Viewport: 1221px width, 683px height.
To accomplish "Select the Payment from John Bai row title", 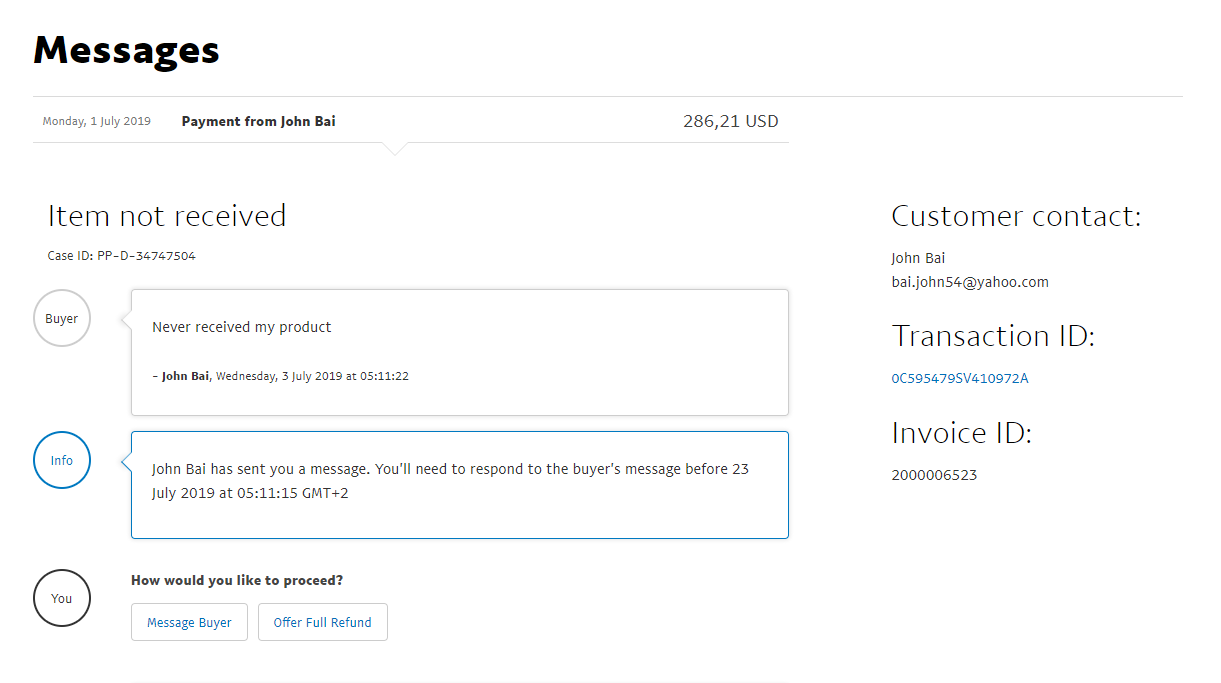I will coord(258,122).
